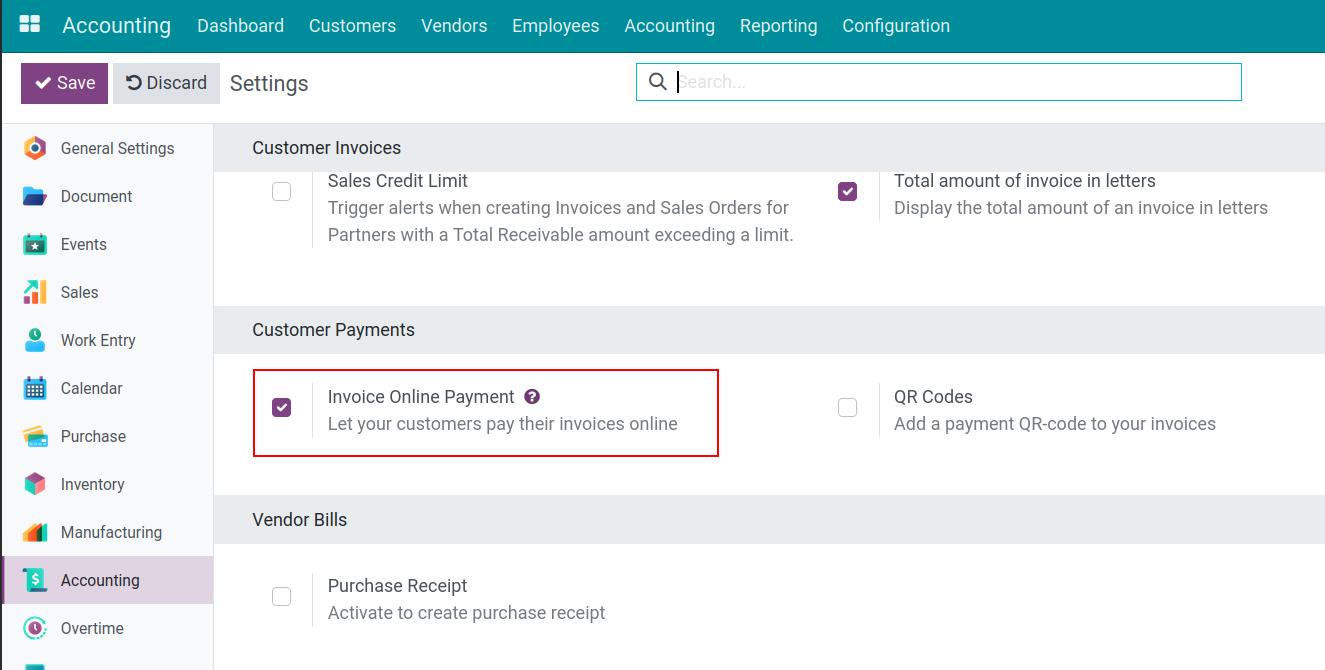Click the Discard button
1325x670 pixels.
[166, 83]
